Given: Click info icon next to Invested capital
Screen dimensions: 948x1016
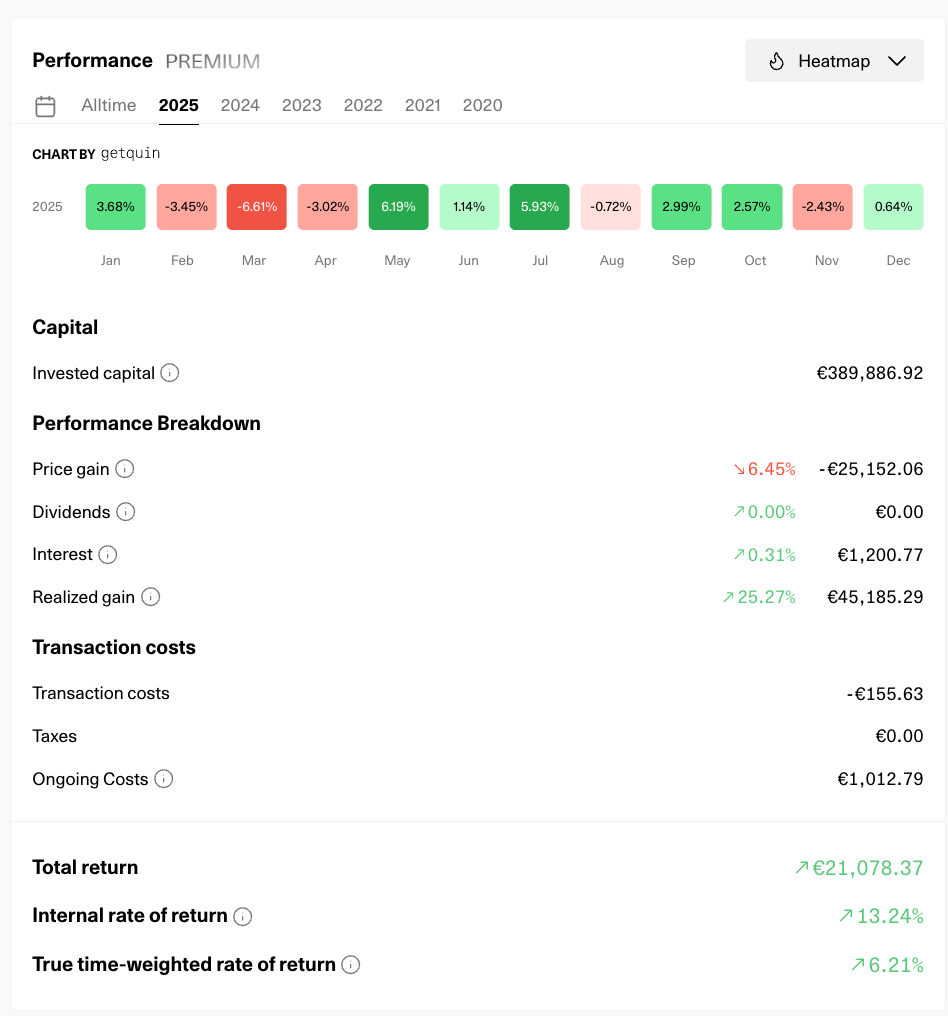Looking at the screenshot, I should pyautogui.click(x=170, y=373).
